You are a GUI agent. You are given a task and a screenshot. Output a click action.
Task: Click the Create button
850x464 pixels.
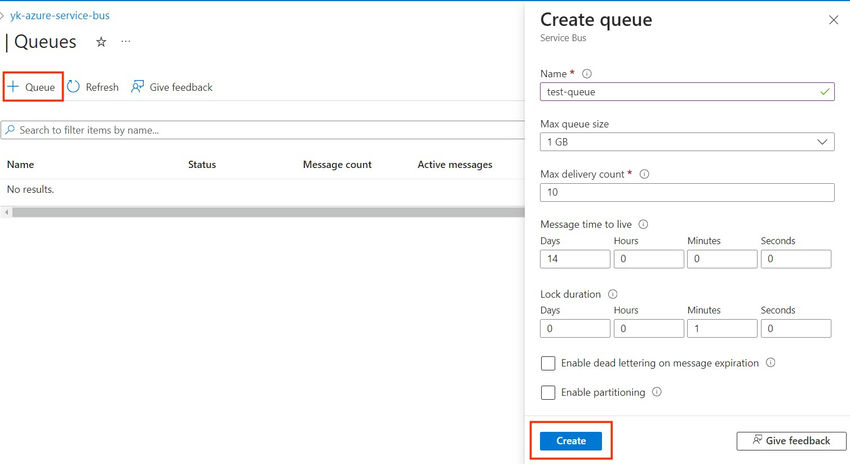(571, 441)
